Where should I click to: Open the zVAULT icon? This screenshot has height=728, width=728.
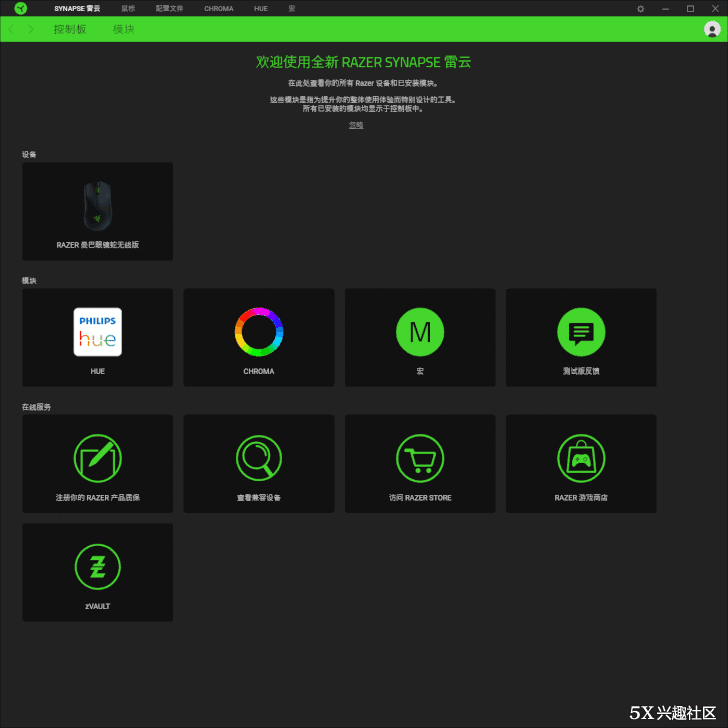pos(98,567)
